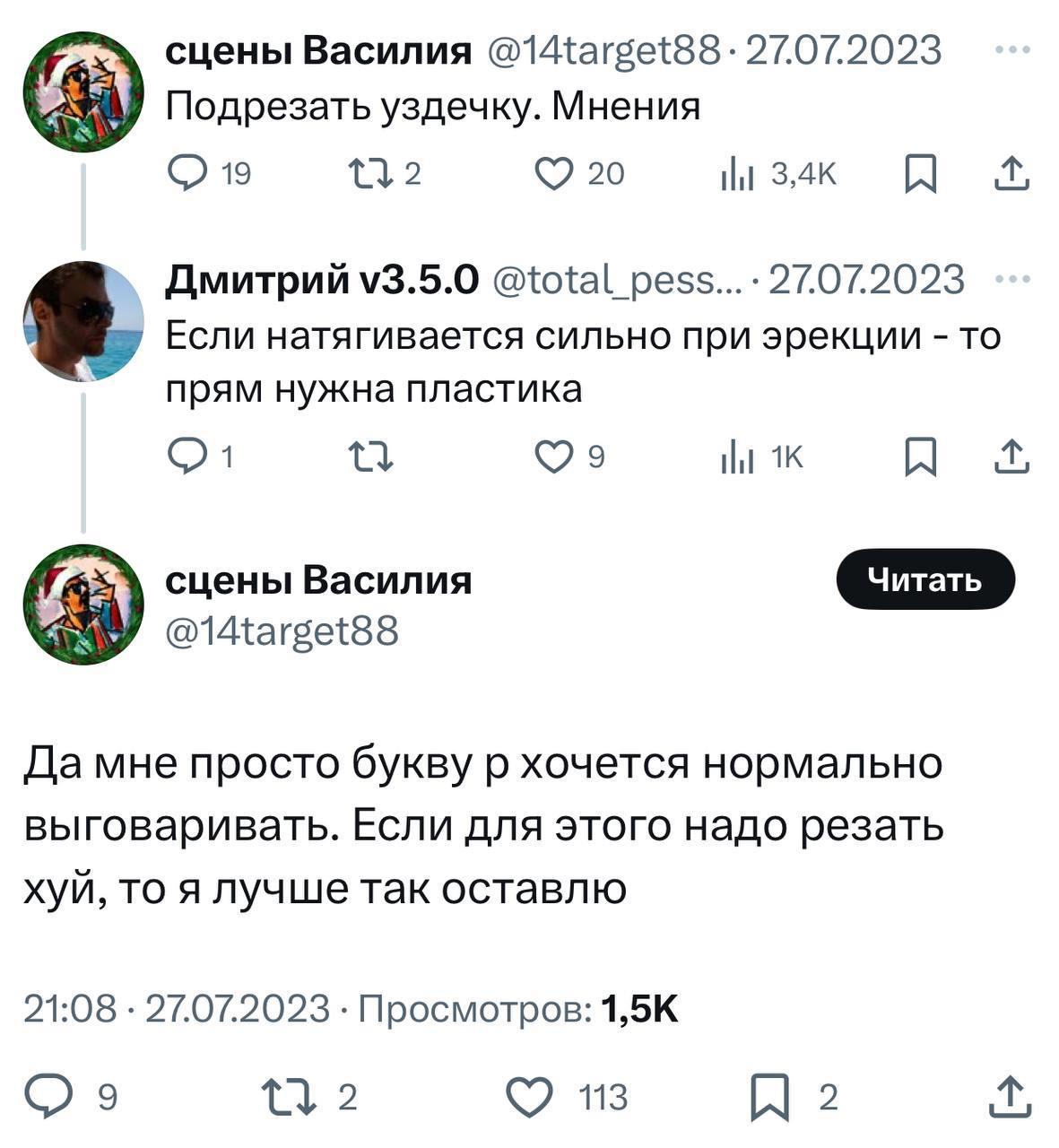Retweet the first tweet by сцены Василия
Image resolution: width=1059 pixels, height=1148 pixels.
point(370,173)
